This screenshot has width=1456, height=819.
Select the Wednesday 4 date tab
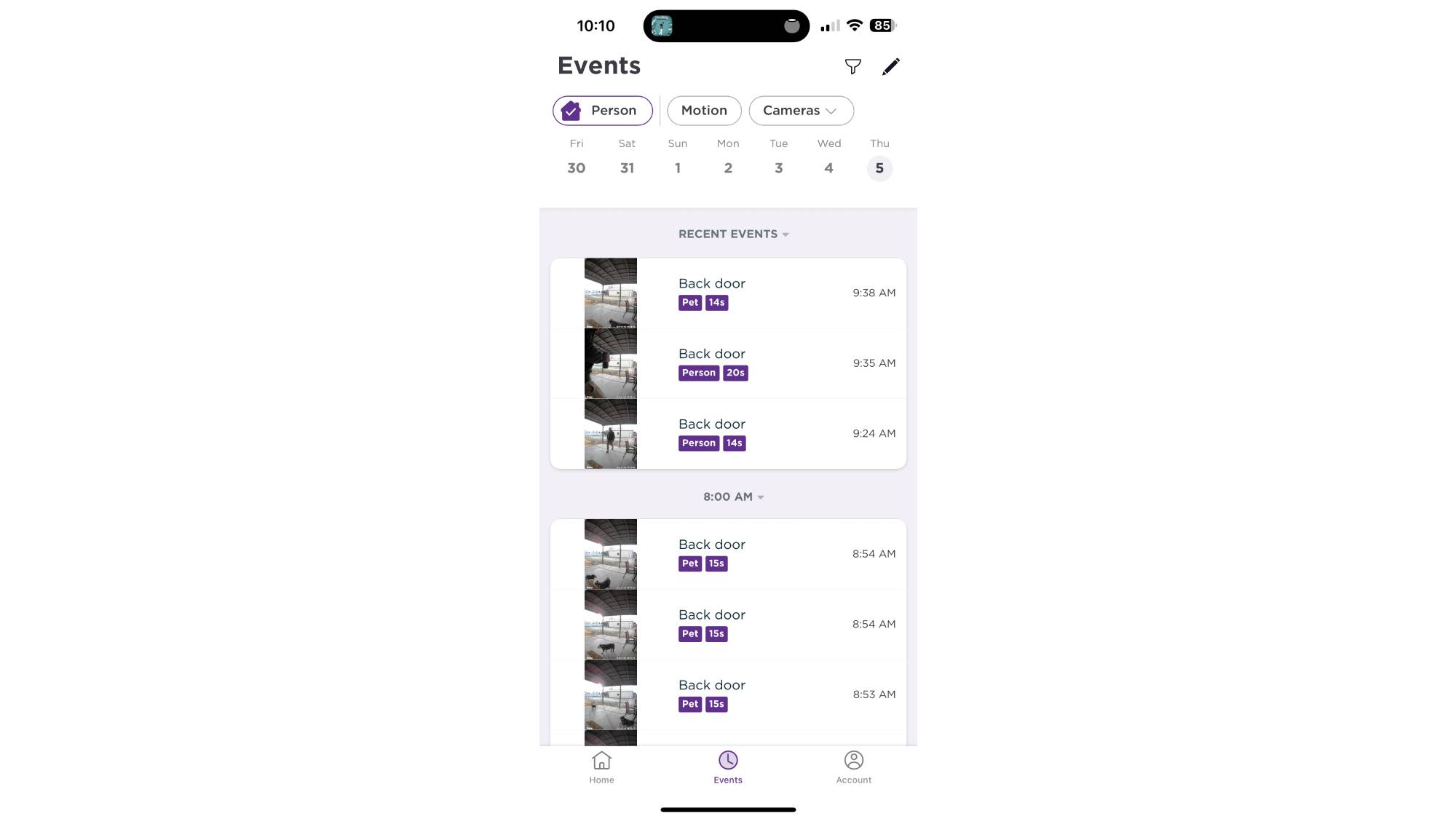click(x=828, y=156)
